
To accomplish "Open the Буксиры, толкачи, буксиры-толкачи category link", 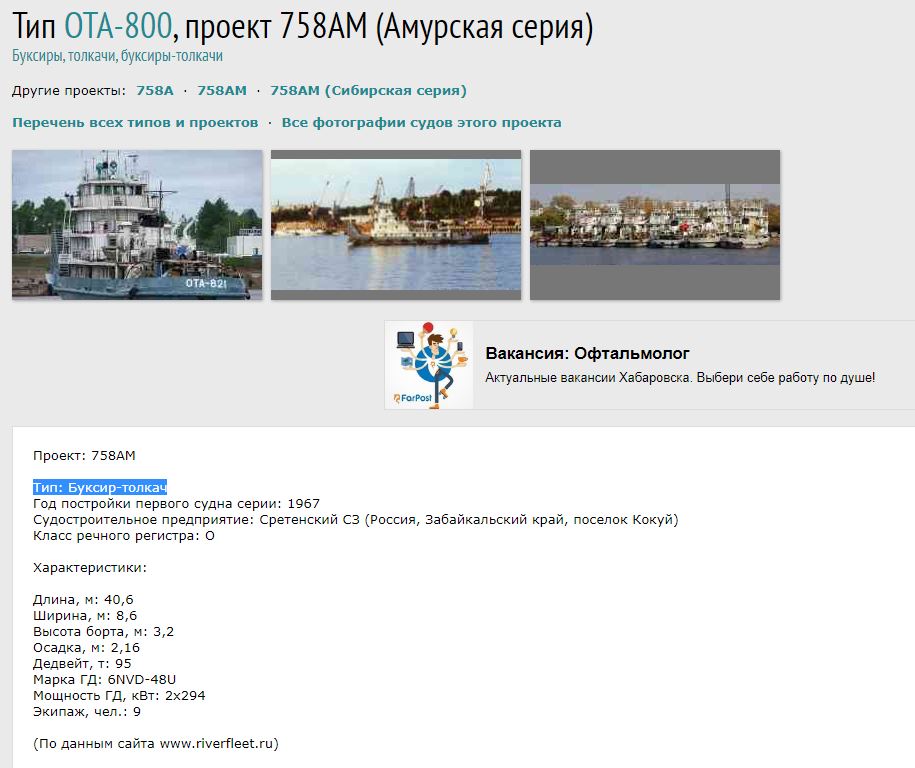I will 117,56.
